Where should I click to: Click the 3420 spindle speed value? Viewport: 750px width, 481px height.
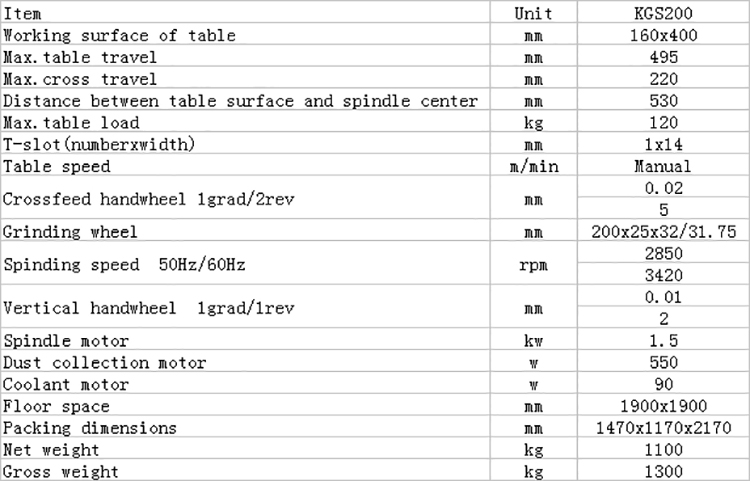pyautogui.click(x=663, y=274)
